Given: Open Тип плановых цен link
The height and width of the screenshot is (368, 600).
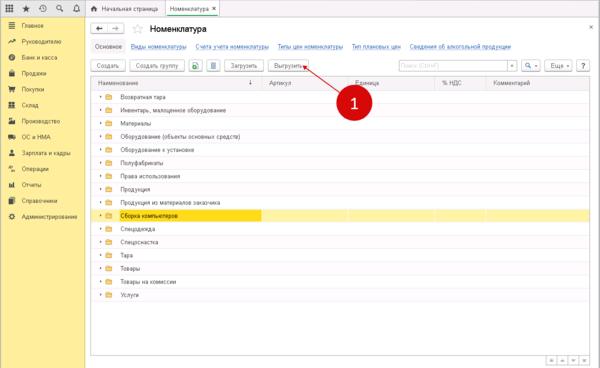Looking at the screenshot, I should click(x=376, y=47).
